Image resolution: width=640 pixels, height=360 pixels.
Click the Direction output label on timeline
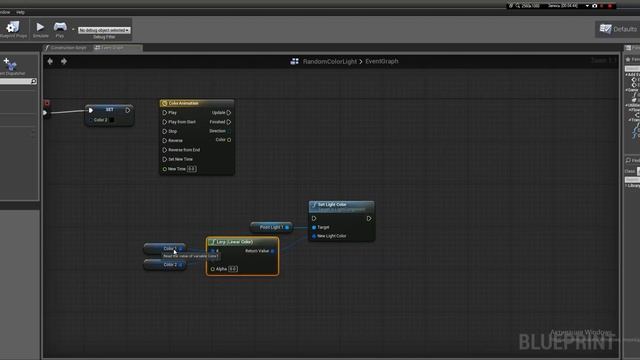(x=217, y=131)
